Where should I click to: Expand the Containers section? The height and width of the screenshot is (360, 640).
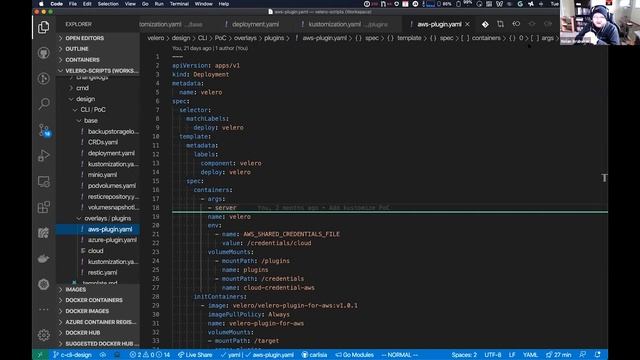(x=98, y=60)
